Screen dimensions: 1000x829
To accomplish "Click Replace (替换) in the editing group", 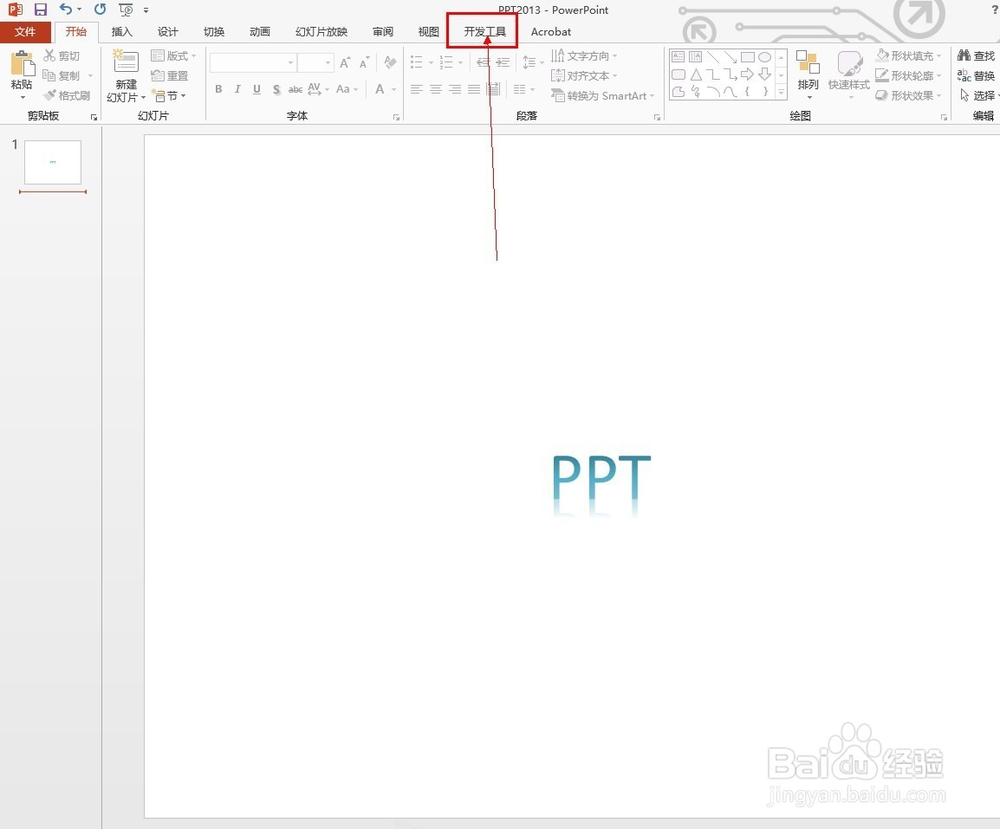I will pyautogui.click(x=975, y=75).
